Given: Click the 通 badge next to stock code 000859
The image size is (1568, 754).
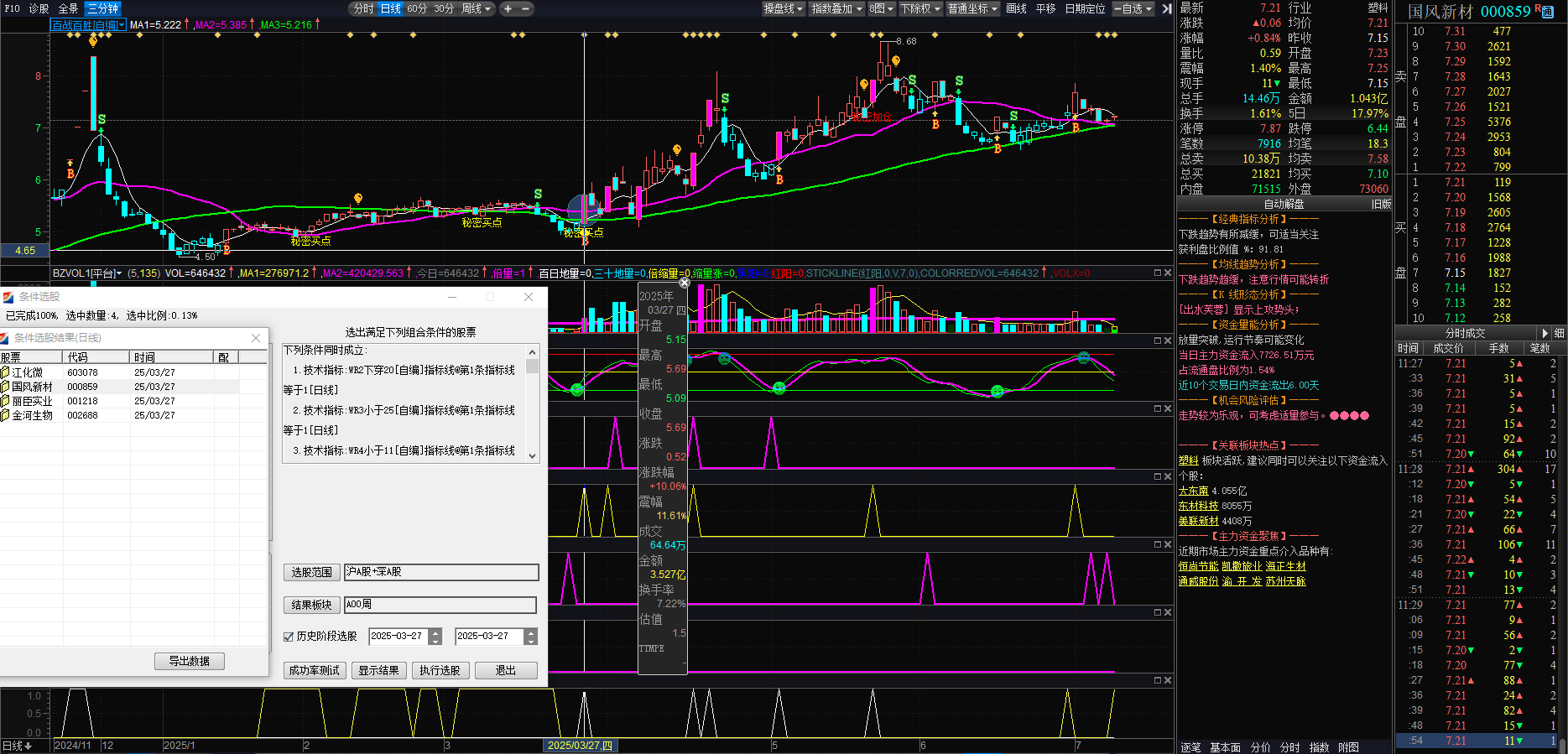Looking at the screenshot, I should click(1549, 11).
